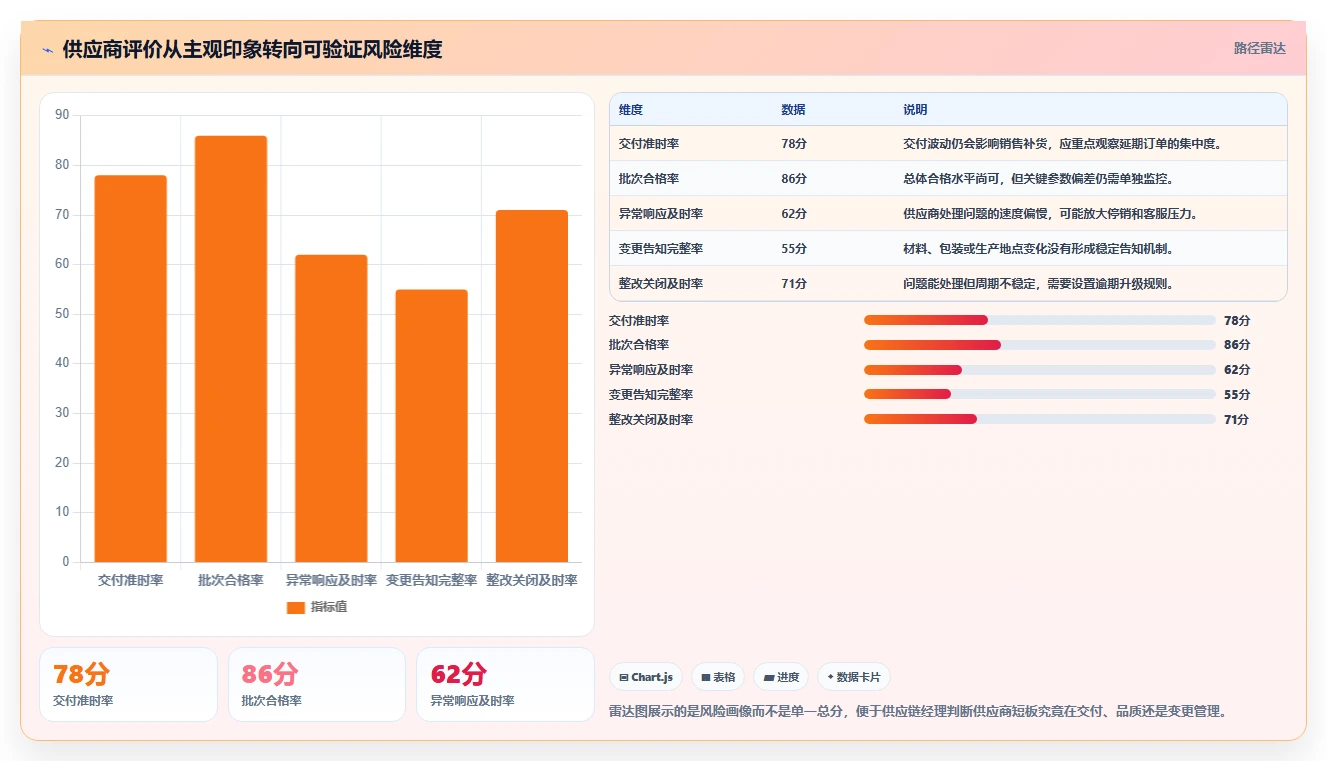Click the lightning icon beside the title
This screenshot has width=1327, height=761.
tap(48, 49)
